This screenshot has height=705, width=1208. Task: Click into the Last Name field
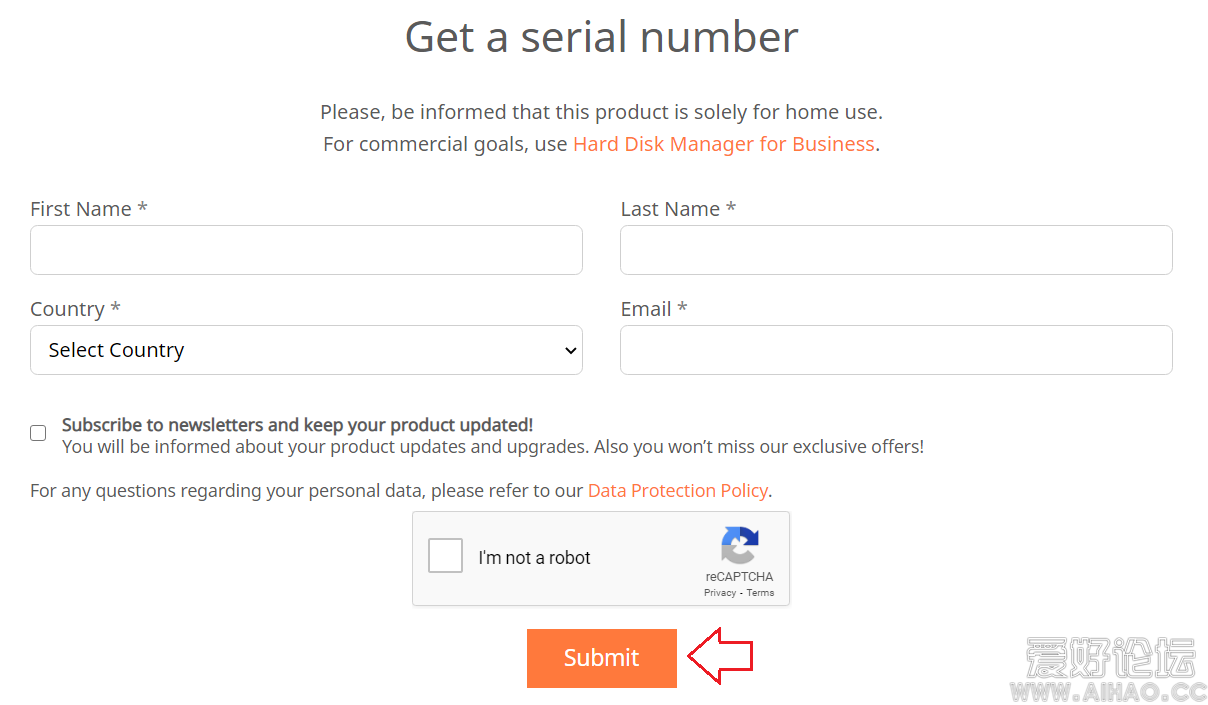pos(896,250)
